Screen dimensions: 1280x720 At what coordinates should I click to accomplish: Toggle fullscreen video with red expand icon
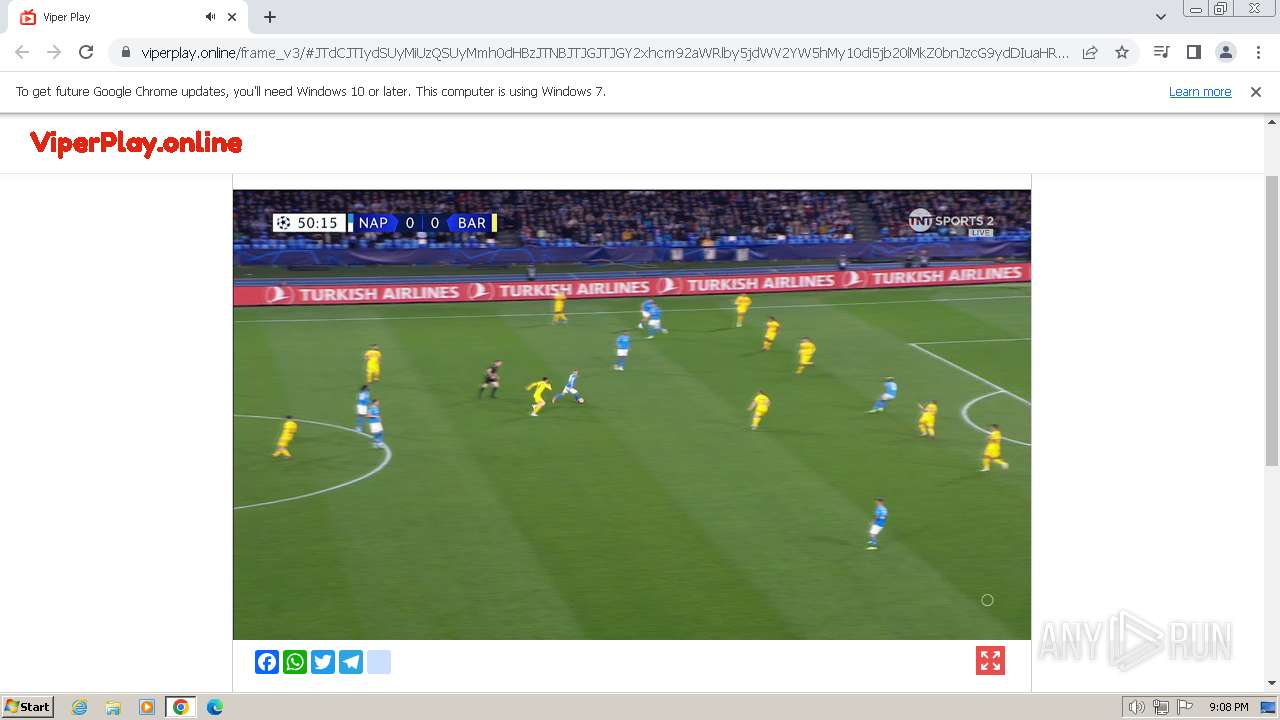(990, 661)
